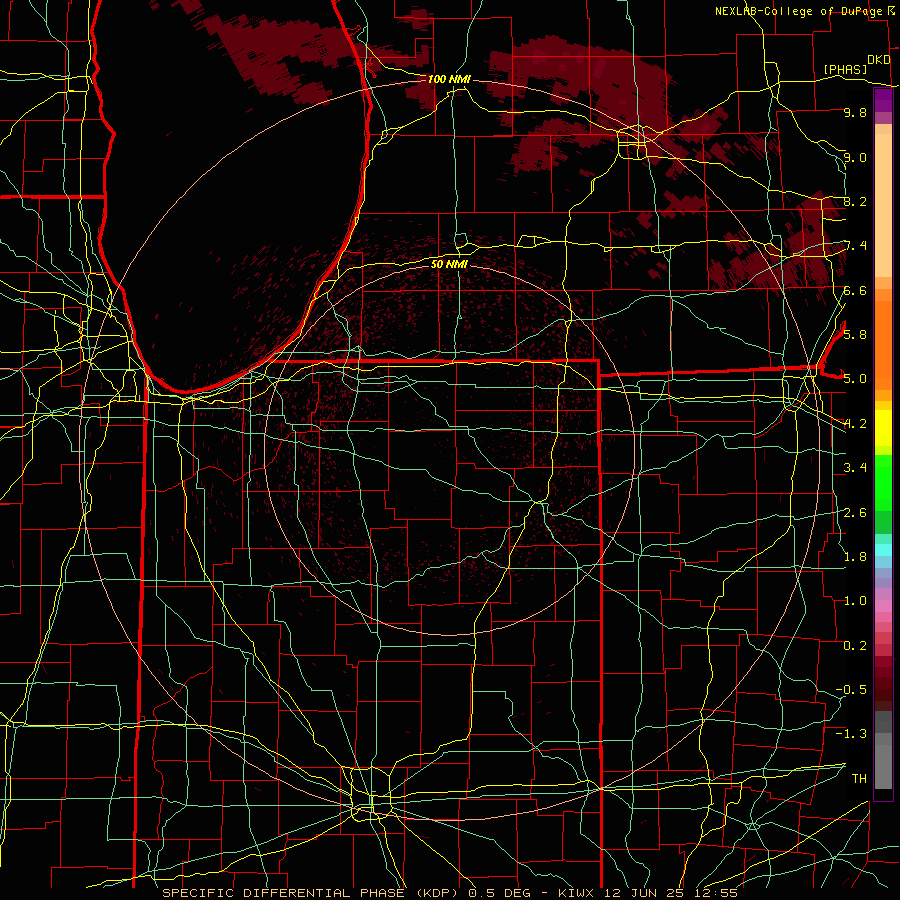Click the 6.6 scale value
900x900 pixels.
point(855,290)
